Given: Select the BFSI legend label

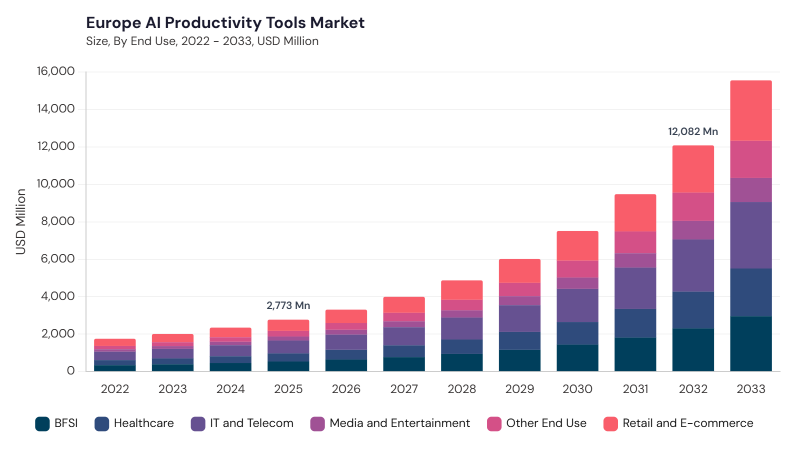Looking at the screenshot, I should pos(66,423).
